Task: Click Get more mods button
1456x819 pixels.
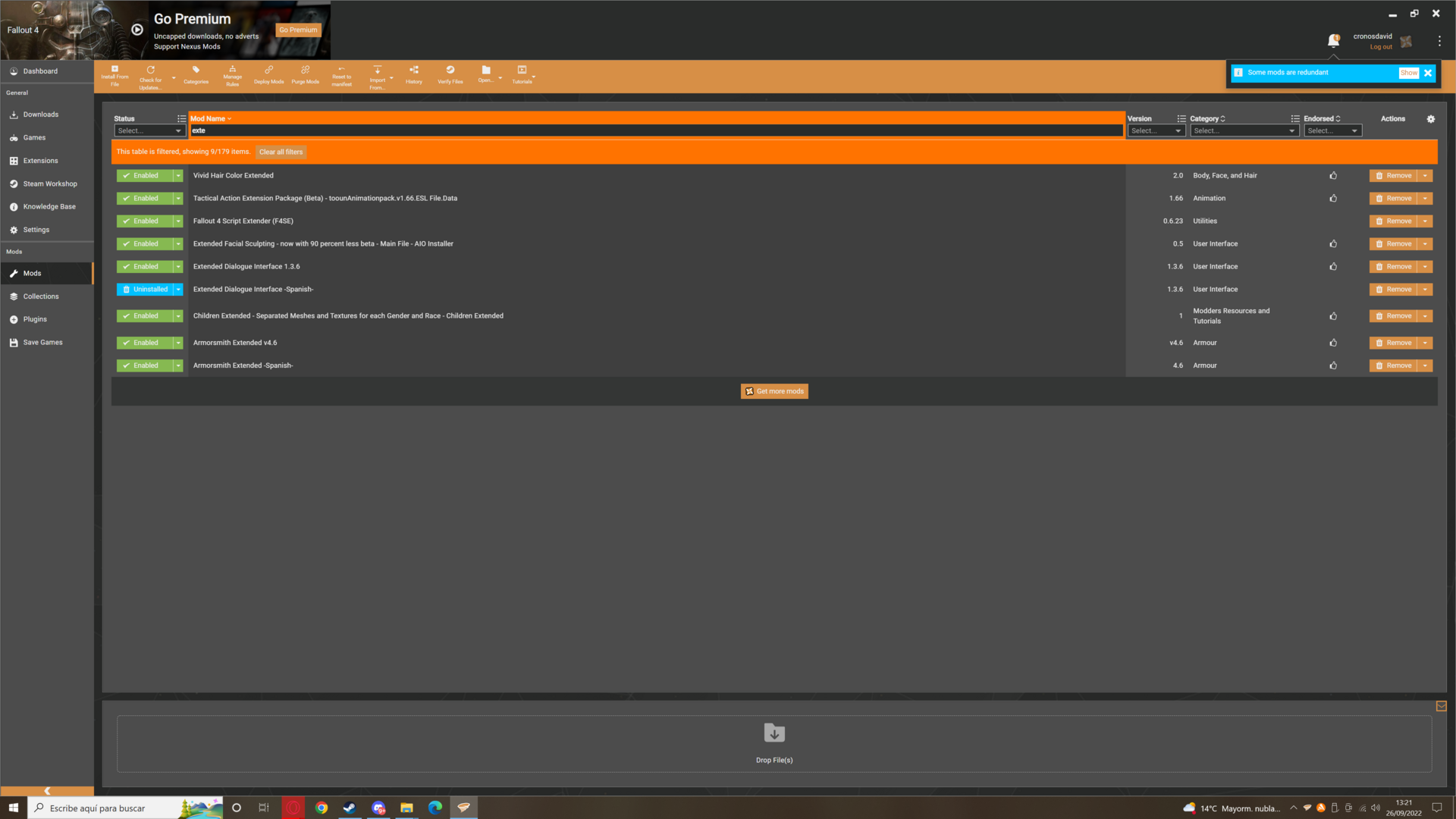Action: click(774, 391)
